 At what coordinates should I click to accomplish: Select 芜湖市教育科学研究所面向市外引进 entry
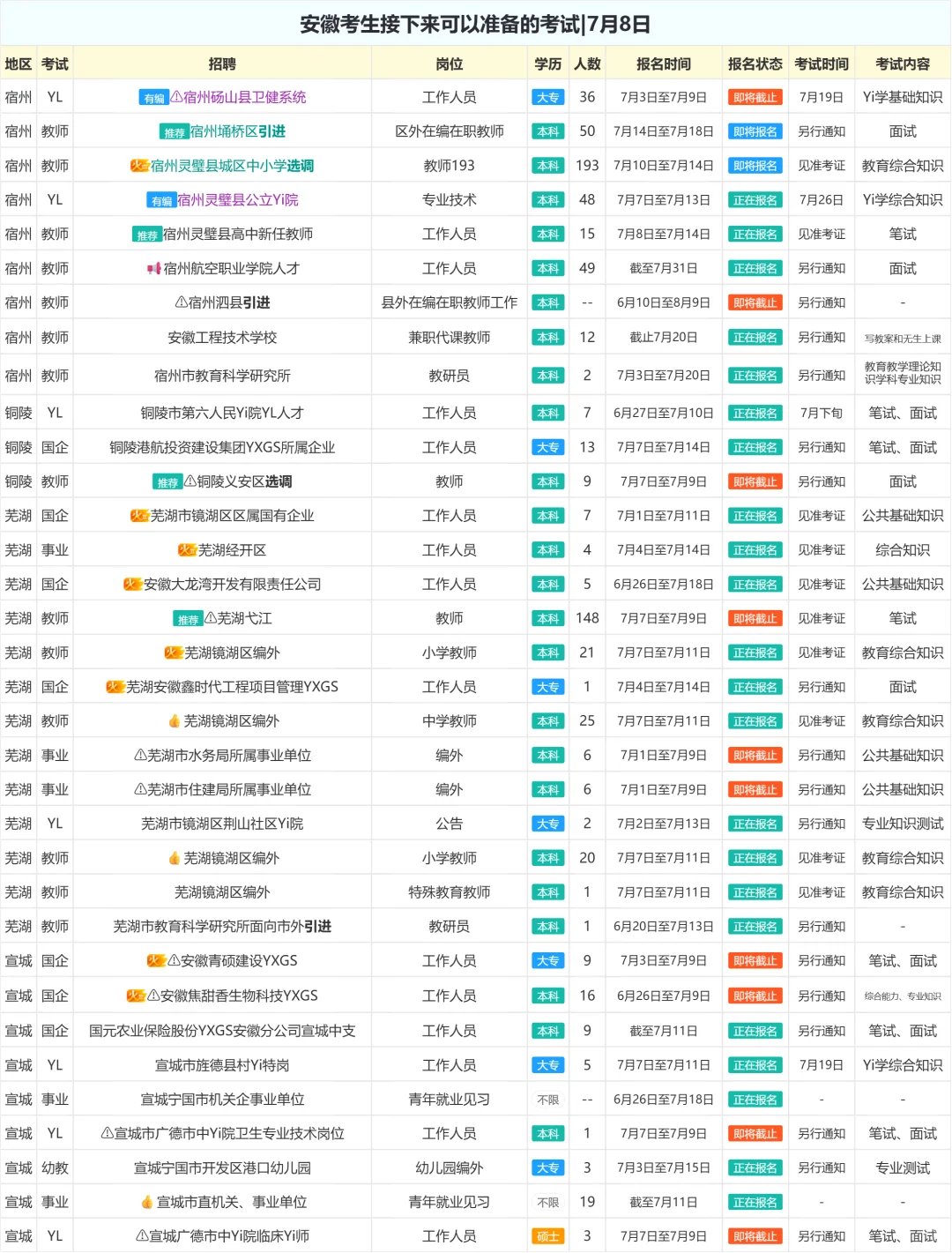coord(222,927)
